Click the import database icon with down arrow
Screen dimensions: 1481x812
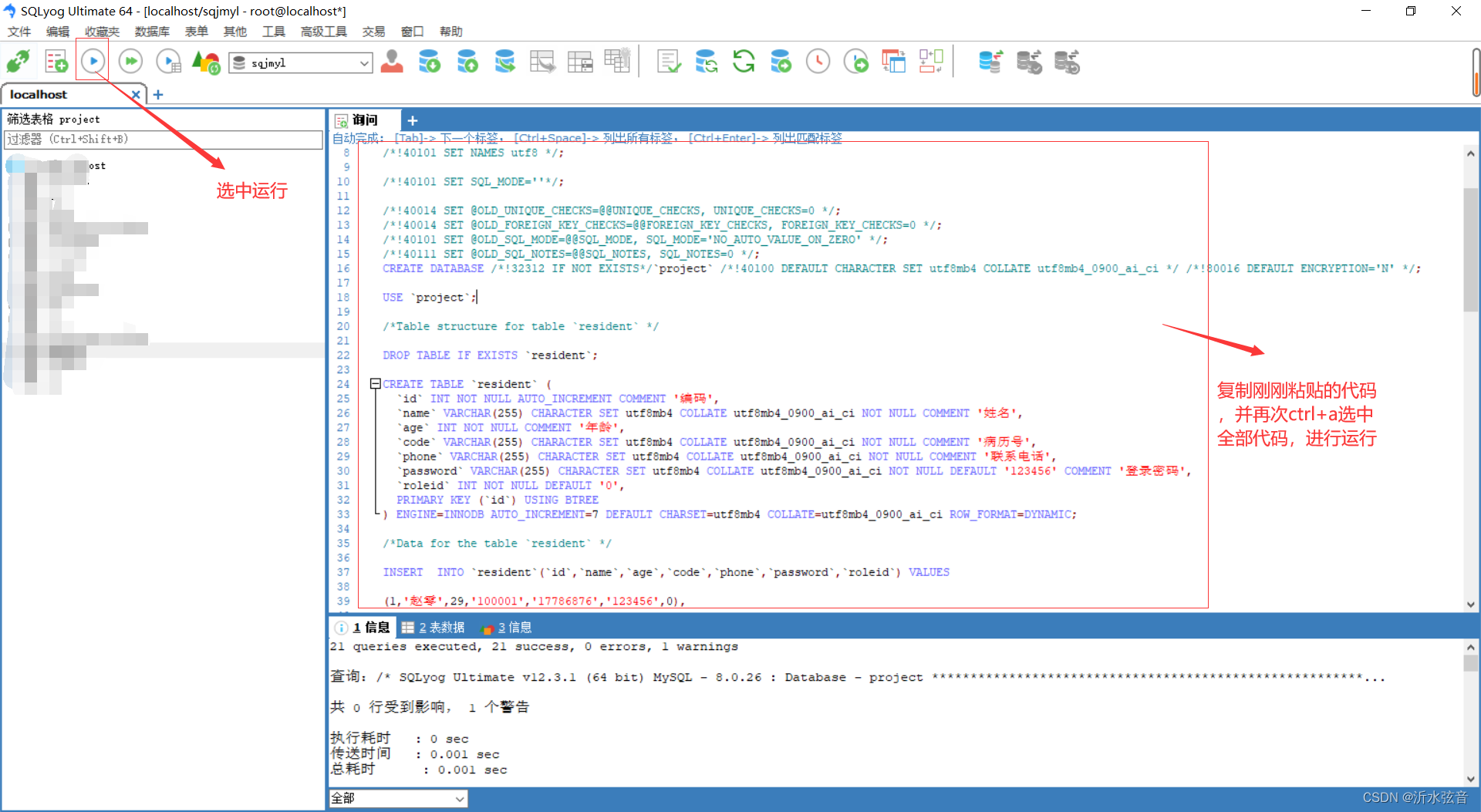tap(429, 61)
